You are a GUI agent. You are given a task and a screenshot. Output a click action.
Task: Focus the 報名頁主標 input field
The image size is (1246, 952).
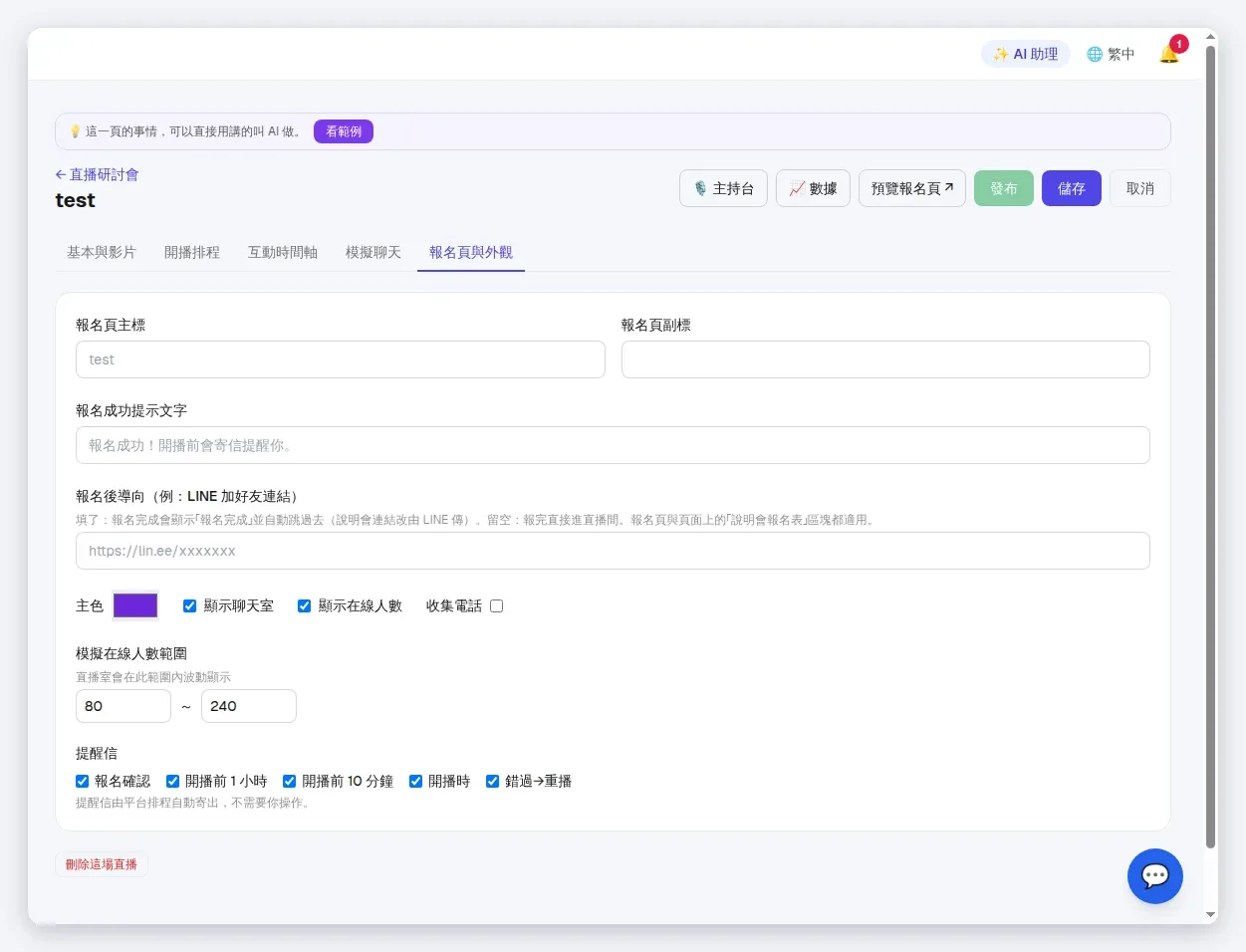(x=341, y=359)
